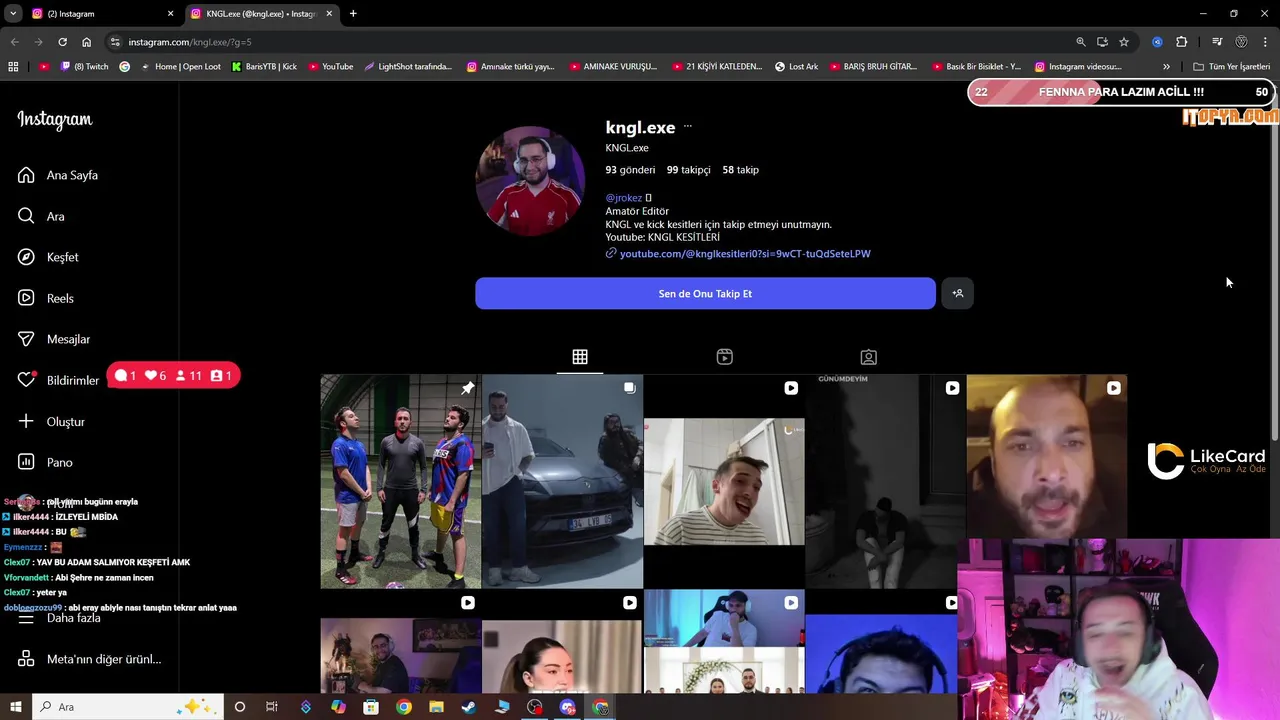This screenshot has height=720, width=1280.
Task: Open a new browser tab
Action: pyautogui.click(x=353, y=14)
